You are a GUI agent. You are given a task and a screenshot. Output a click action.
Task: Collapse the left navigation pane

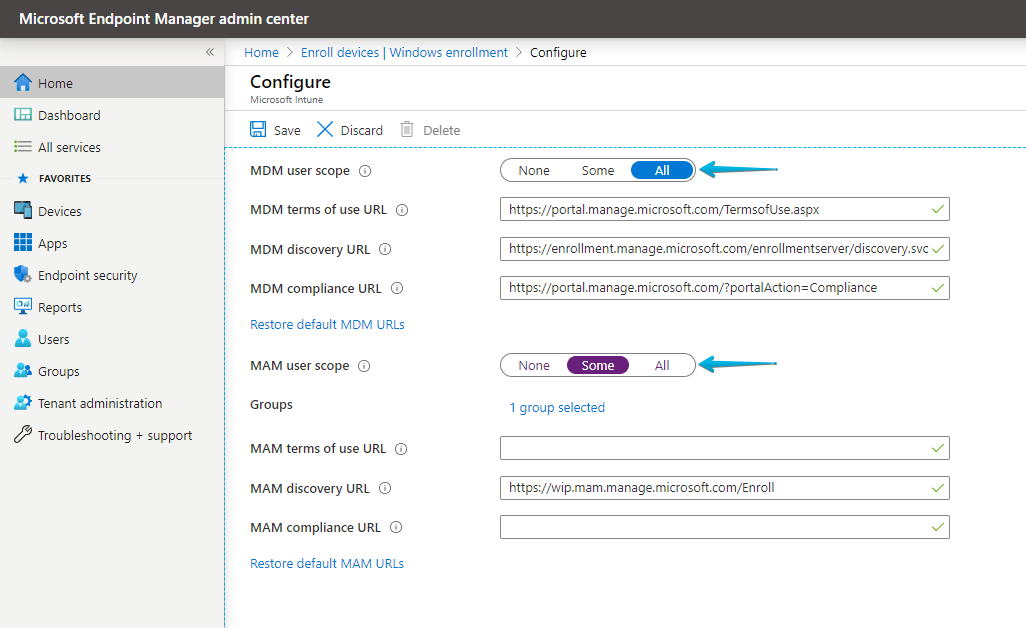coord(211,52)
